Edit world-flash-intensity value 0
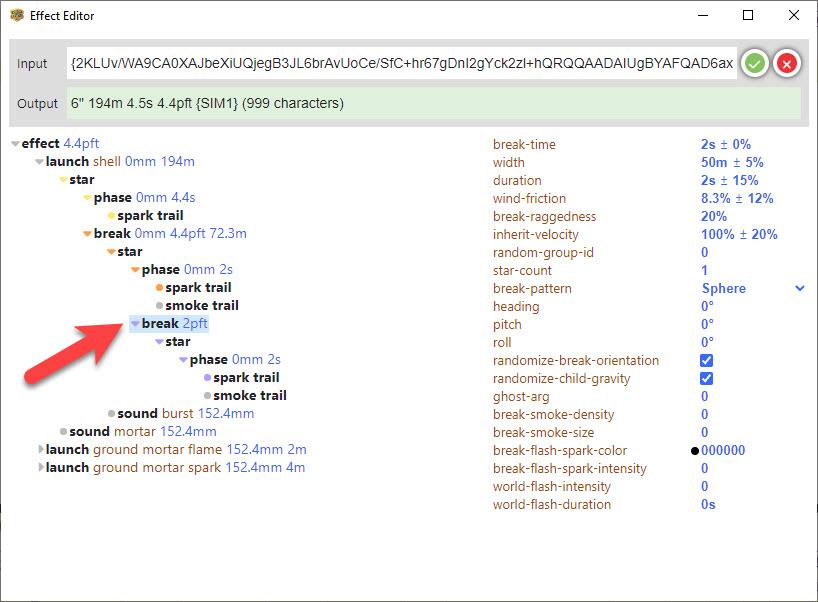This screenshot has width=818, height=602. click(704, 487)
